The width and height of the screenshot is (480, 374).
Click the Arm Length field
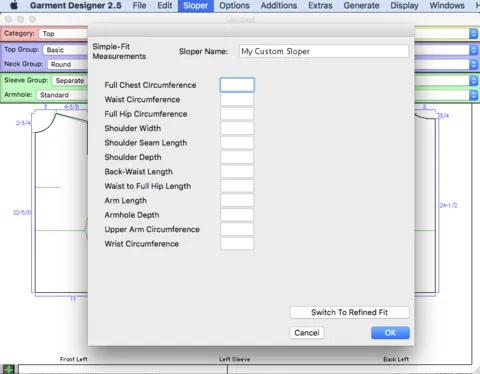pos(237,200)
